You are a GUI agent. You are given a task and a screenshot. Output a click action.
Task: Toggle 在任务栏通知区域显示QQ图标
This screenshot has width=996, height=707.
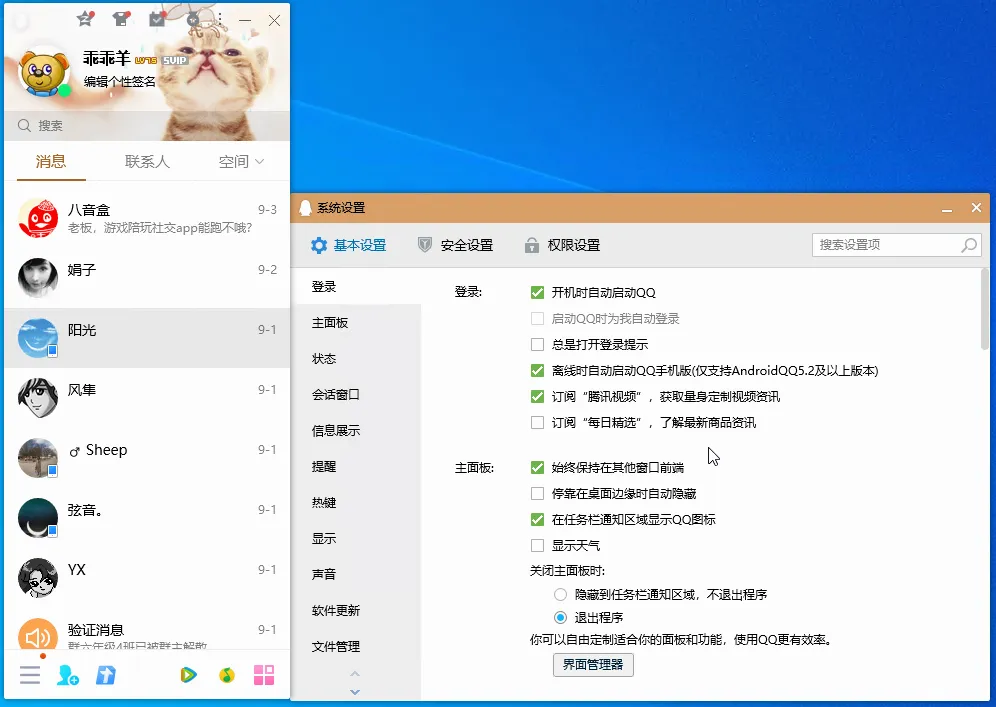pyautogui.click(x=537, y=520)
